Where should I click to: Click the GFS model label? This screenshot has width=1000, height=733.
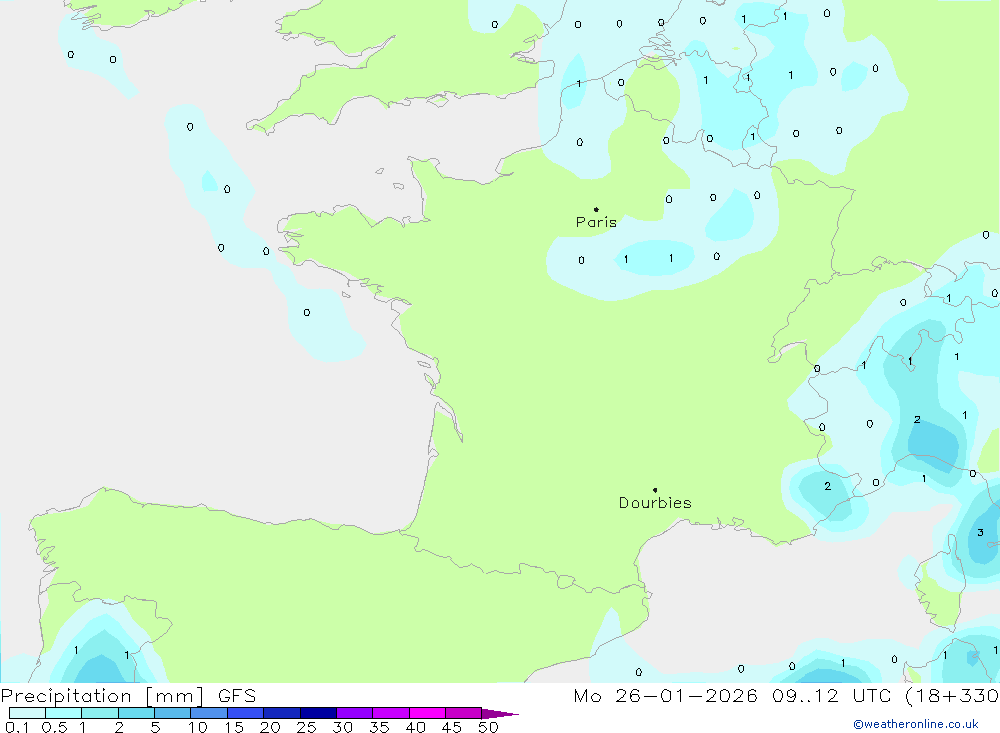point(237,696)
